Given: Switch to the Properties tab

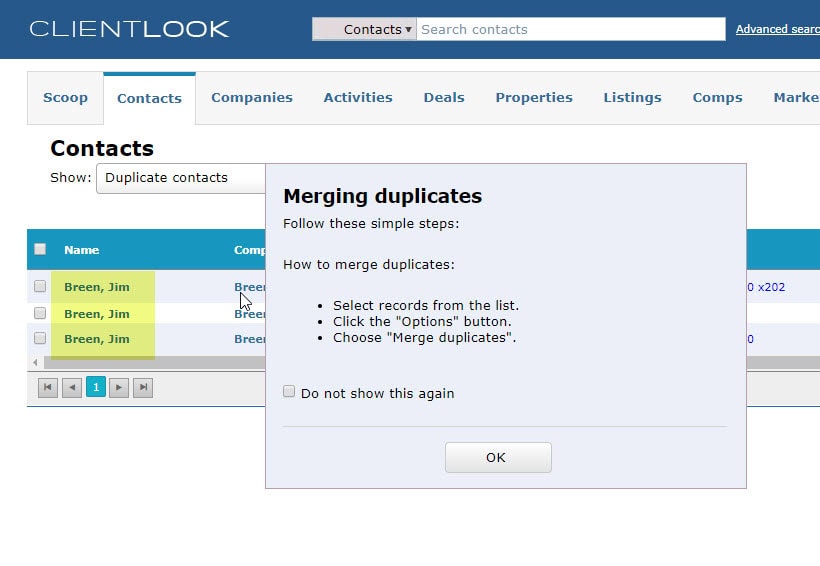Looking at the screenshot, I should [x=534, y=98].
